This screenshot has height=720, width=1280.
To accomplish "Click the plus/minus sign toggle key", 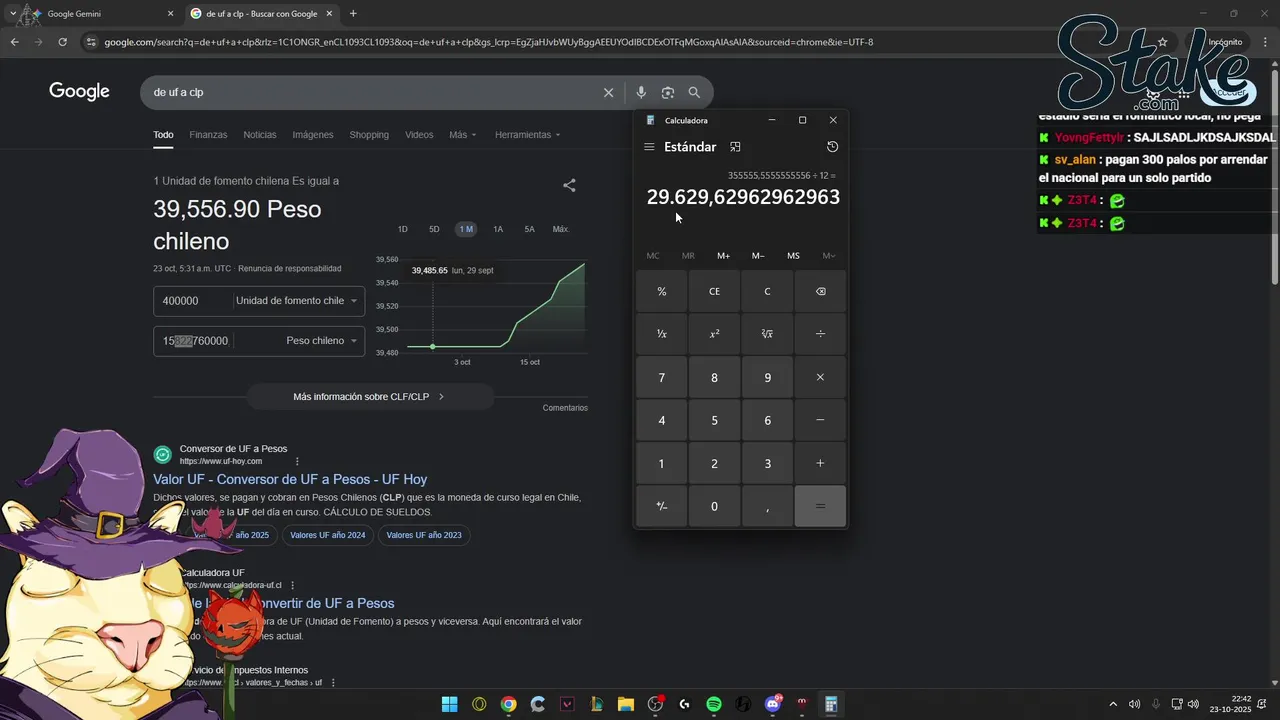I will click(x=661, y=506).
